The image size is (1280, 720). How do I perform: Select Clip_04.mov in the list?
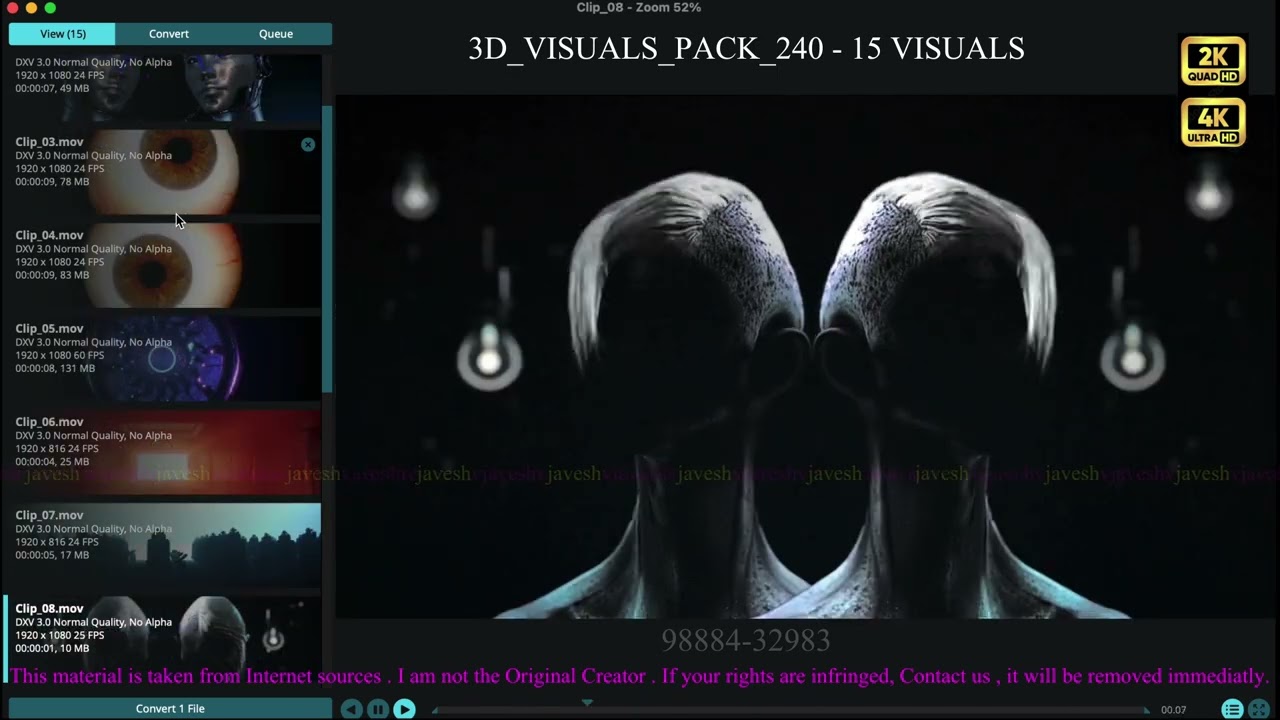(x=160, y=264)
